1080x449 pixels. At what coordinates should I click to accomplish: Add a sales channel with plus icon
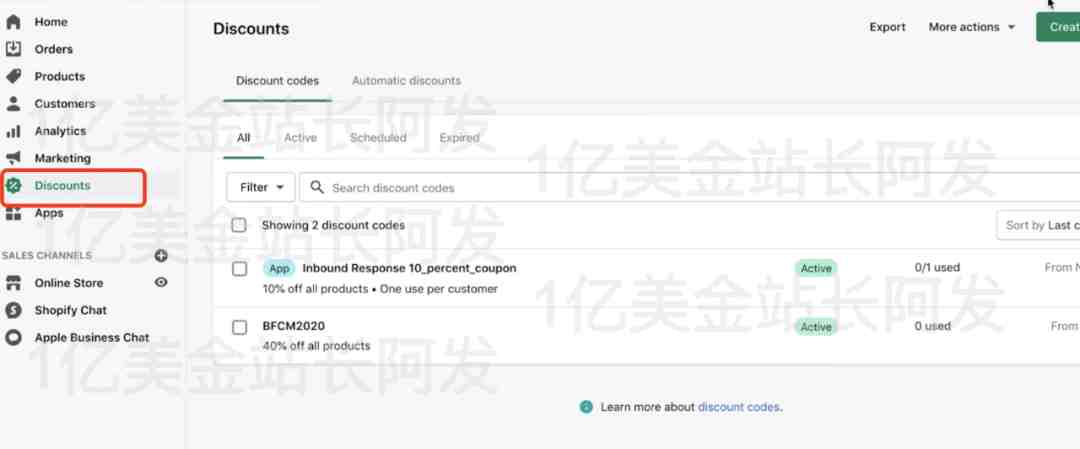click(x=161, y=255)
